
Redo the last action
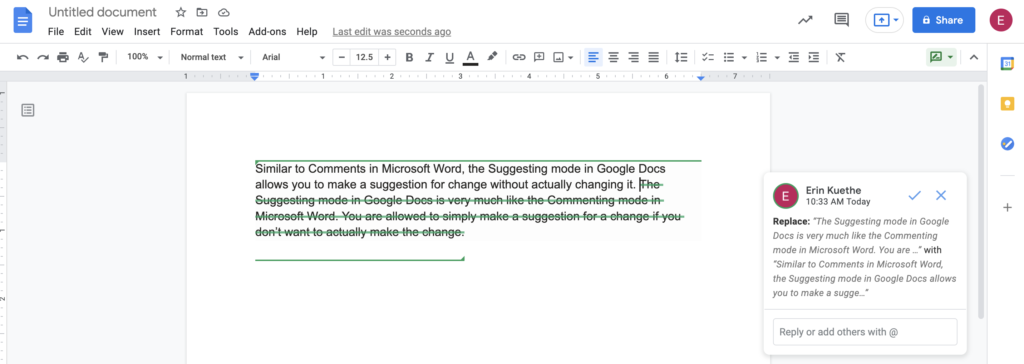tap(43, 58)
